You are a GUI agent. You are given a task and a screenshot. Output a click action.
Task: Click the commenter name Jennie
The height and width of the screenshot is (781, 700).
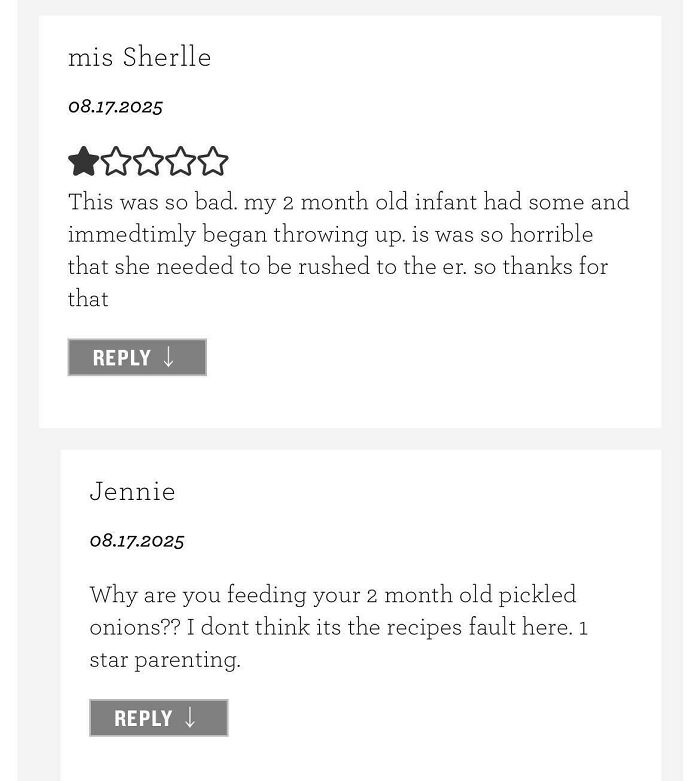pyautogui.click(x=132, y=491)
